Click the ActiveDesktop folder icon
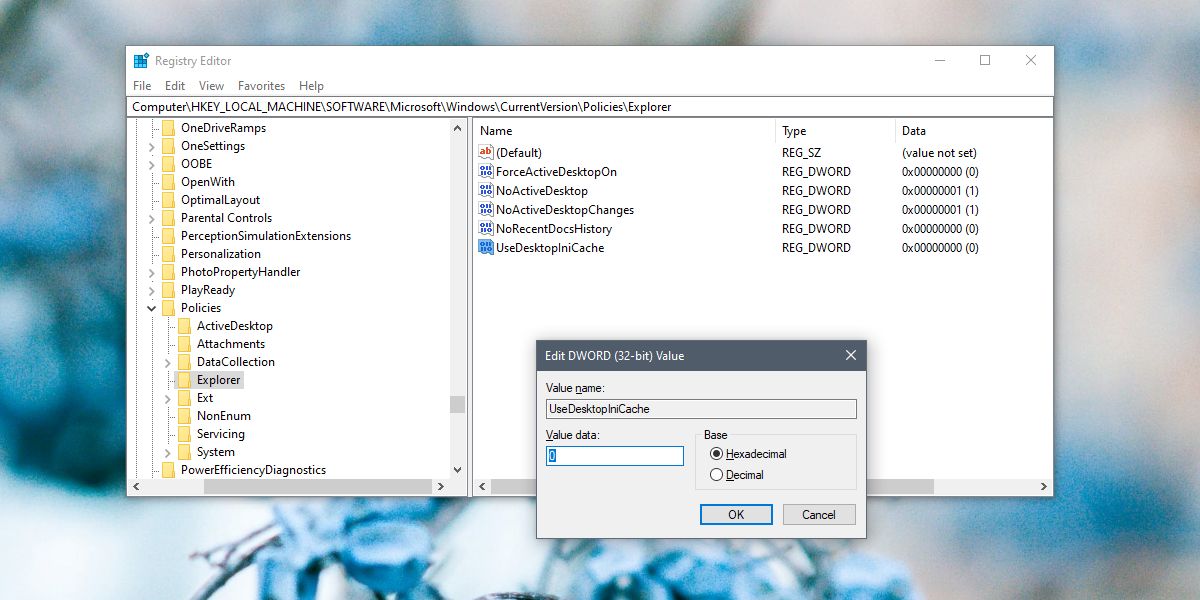The image size is (1200, 600). click(184, 326)
